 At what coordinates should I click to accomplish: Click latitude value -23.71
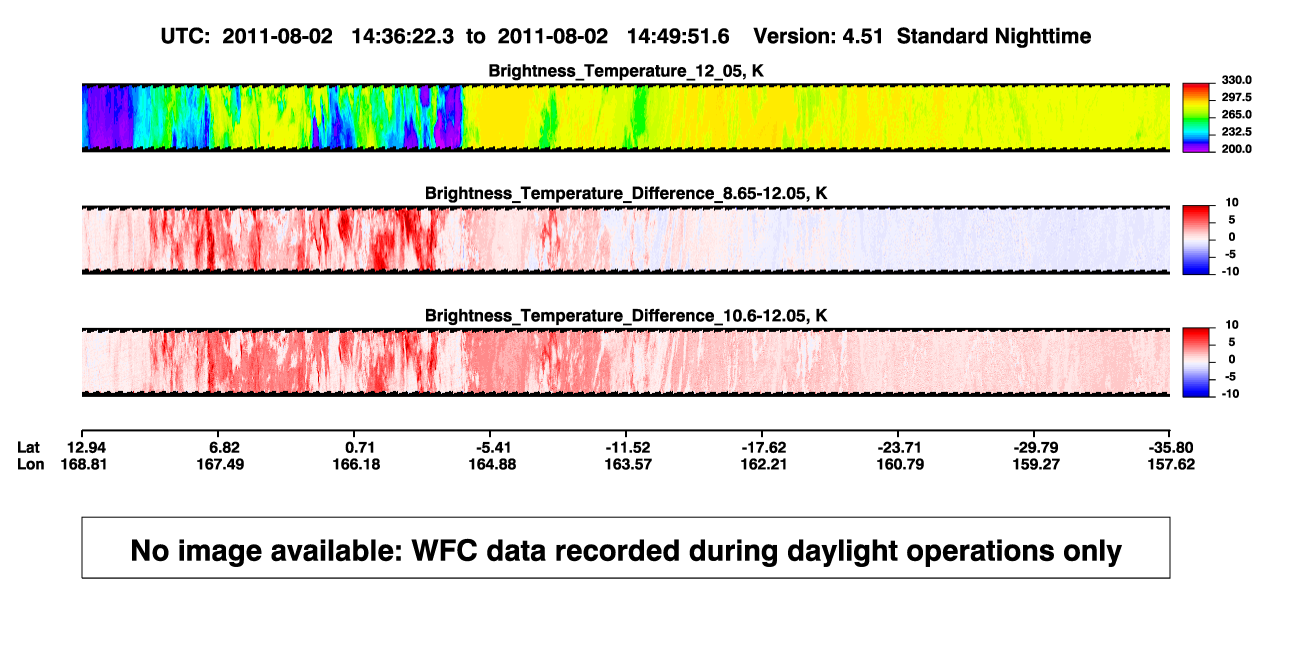pos(901,446)
